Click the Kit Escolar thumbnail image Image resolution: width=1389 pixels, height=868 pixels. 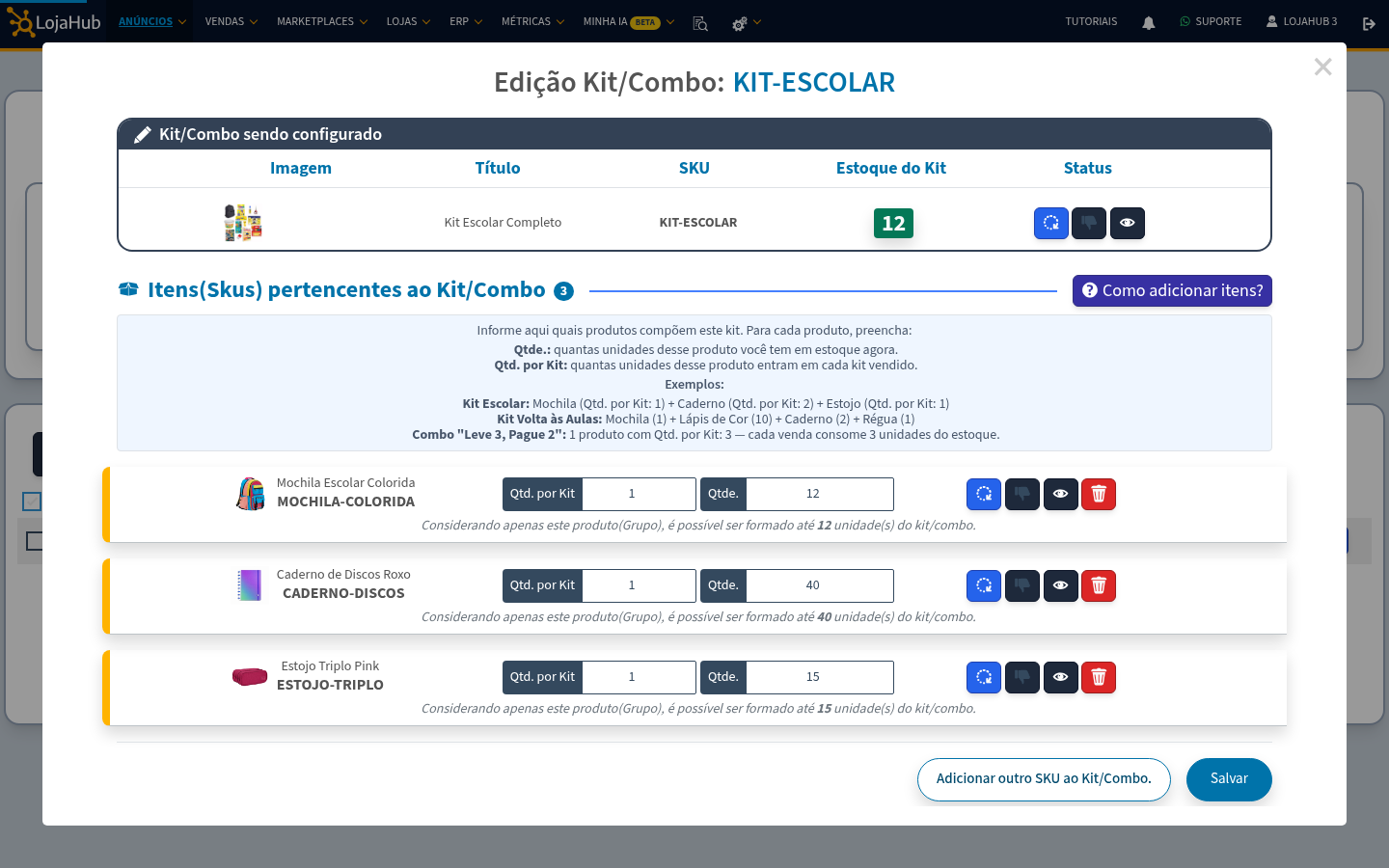point(243,222)
